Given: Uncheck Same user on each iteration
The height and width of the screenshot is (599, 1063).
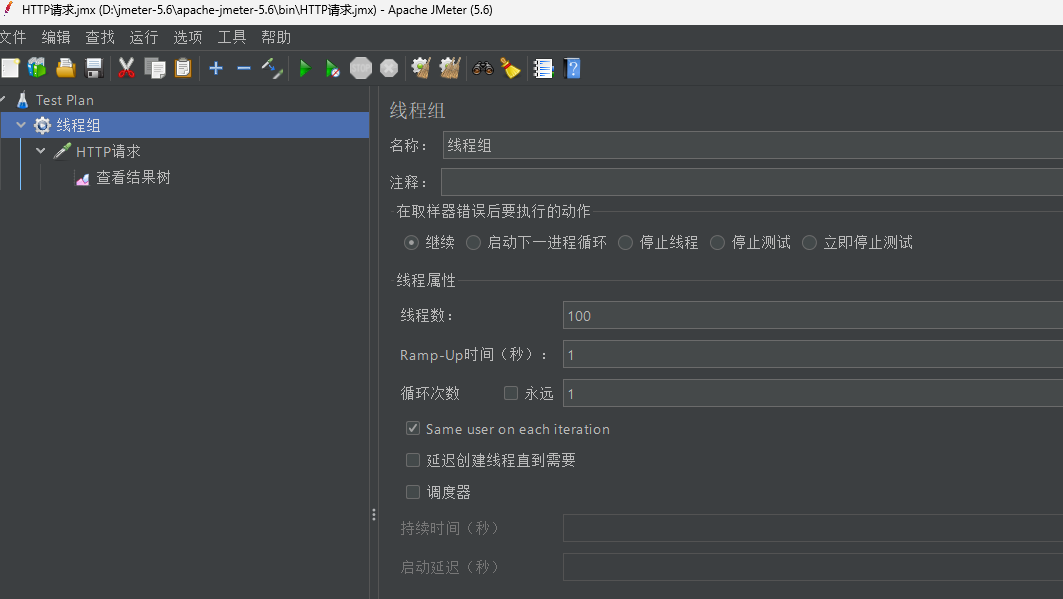Looking at the screenshot, I should 413,428.
